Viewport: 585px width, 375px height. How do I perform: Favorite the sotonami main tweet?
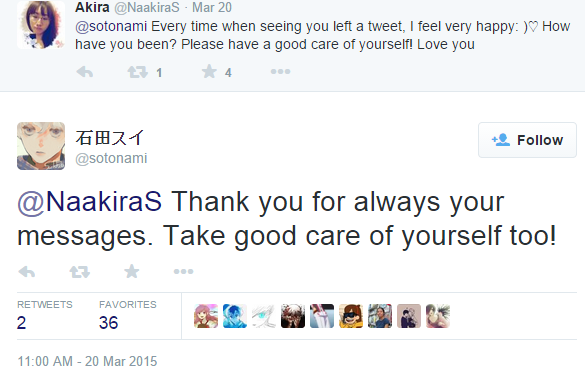point(132,271)
